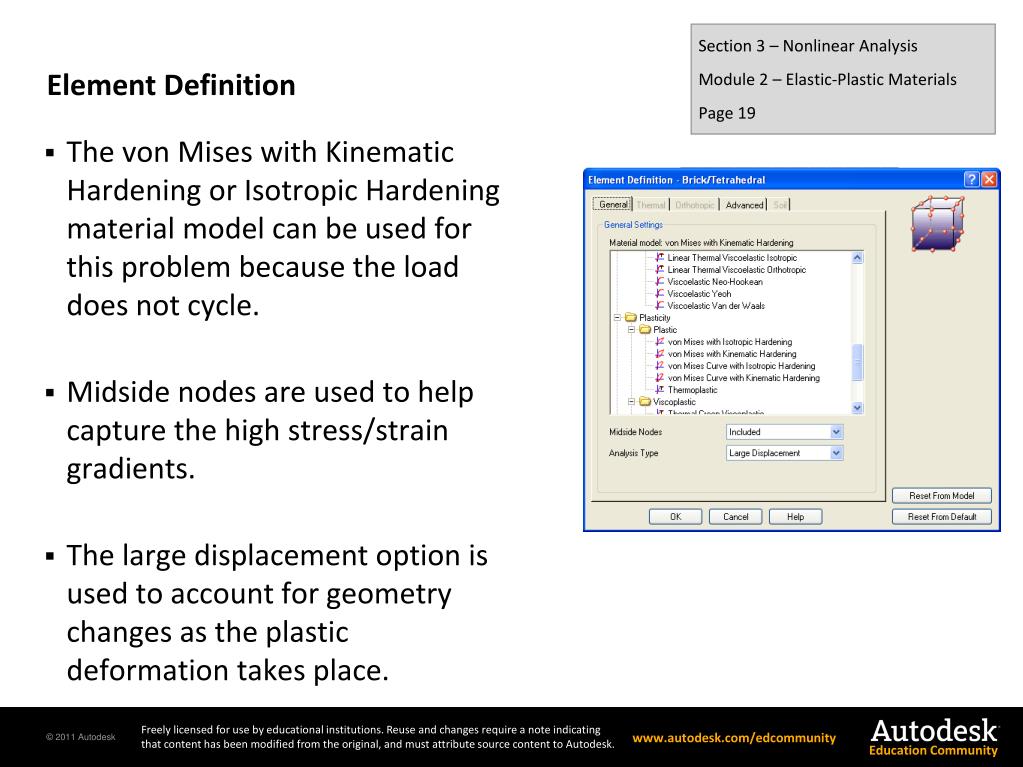Click Reset From Default button
This screenshot has height=767, width=1023.
[941, 517]
